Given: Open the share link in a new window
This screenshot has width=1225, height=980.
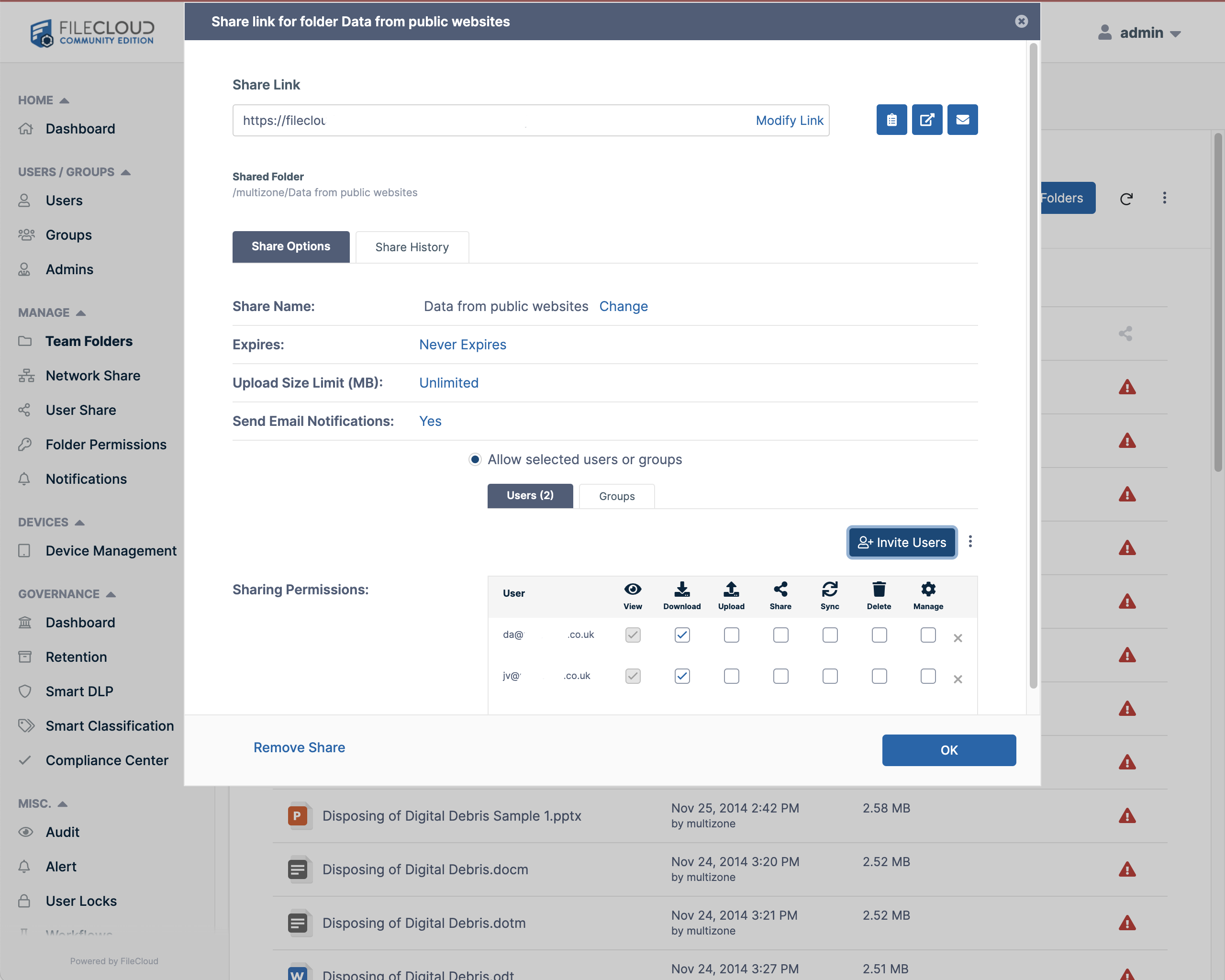Looking at the screenshot, I should [927, 120].
